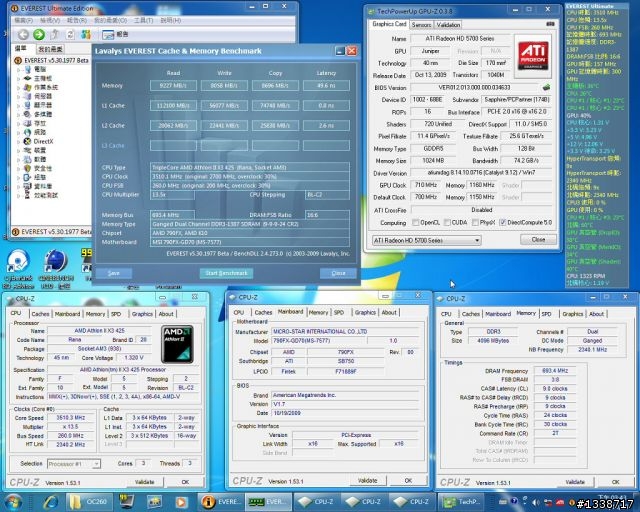
Task: Switch to TechPowerUp taskbar button
Action: pos(460,501)
